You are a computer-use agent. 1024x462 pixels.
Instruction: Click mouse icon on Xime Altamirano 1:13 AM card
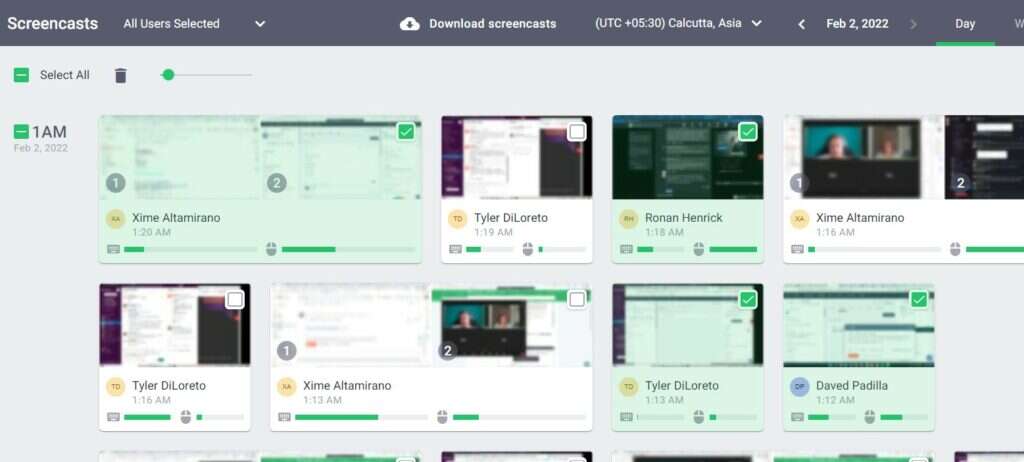(x=442, y=417)
